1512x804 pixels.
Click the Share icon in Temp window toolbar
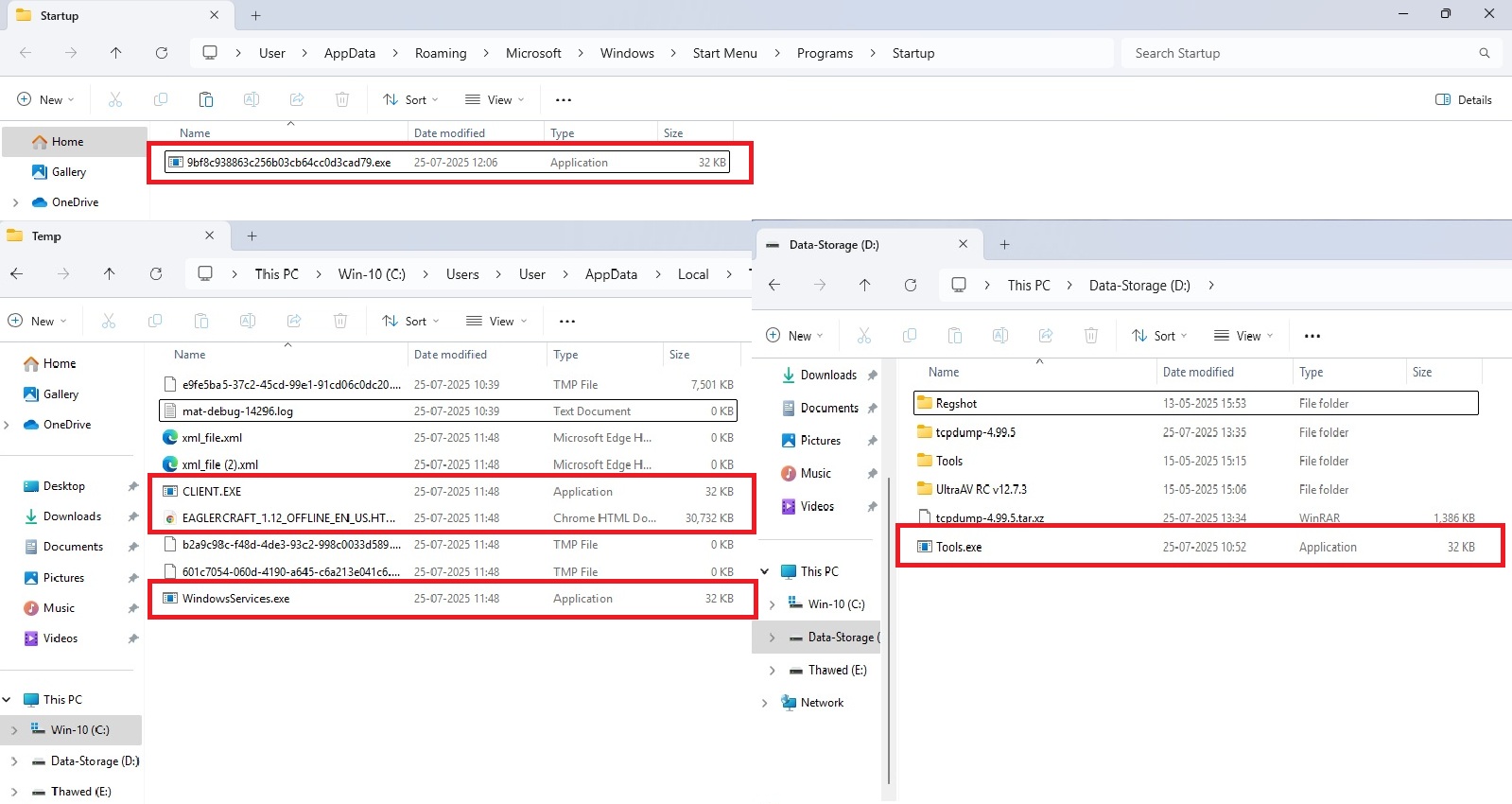pos(294,321)
